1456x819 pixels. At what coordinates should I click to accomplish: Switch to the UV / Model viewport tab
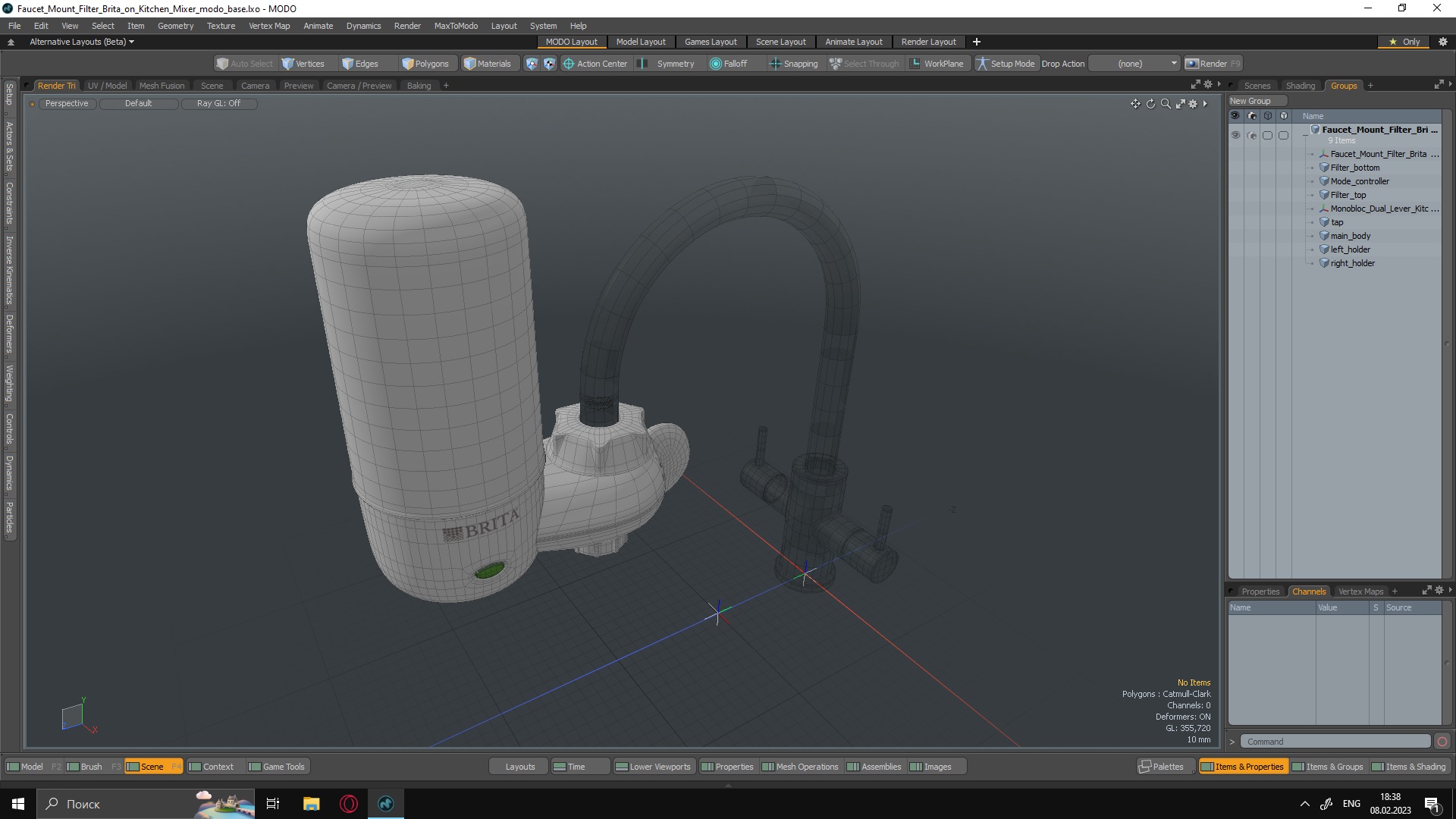pos(107,86)
